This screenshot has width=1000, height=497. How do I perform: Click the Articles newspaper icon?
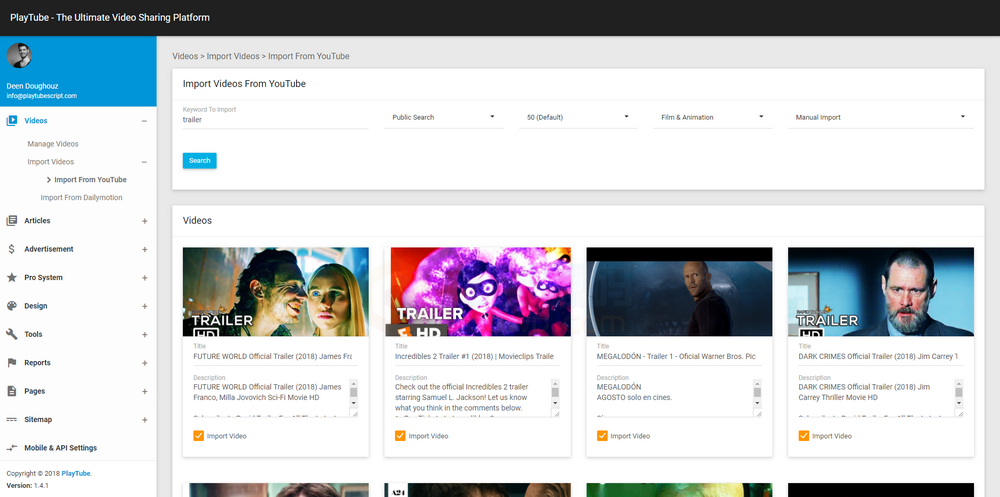point(11,221)
